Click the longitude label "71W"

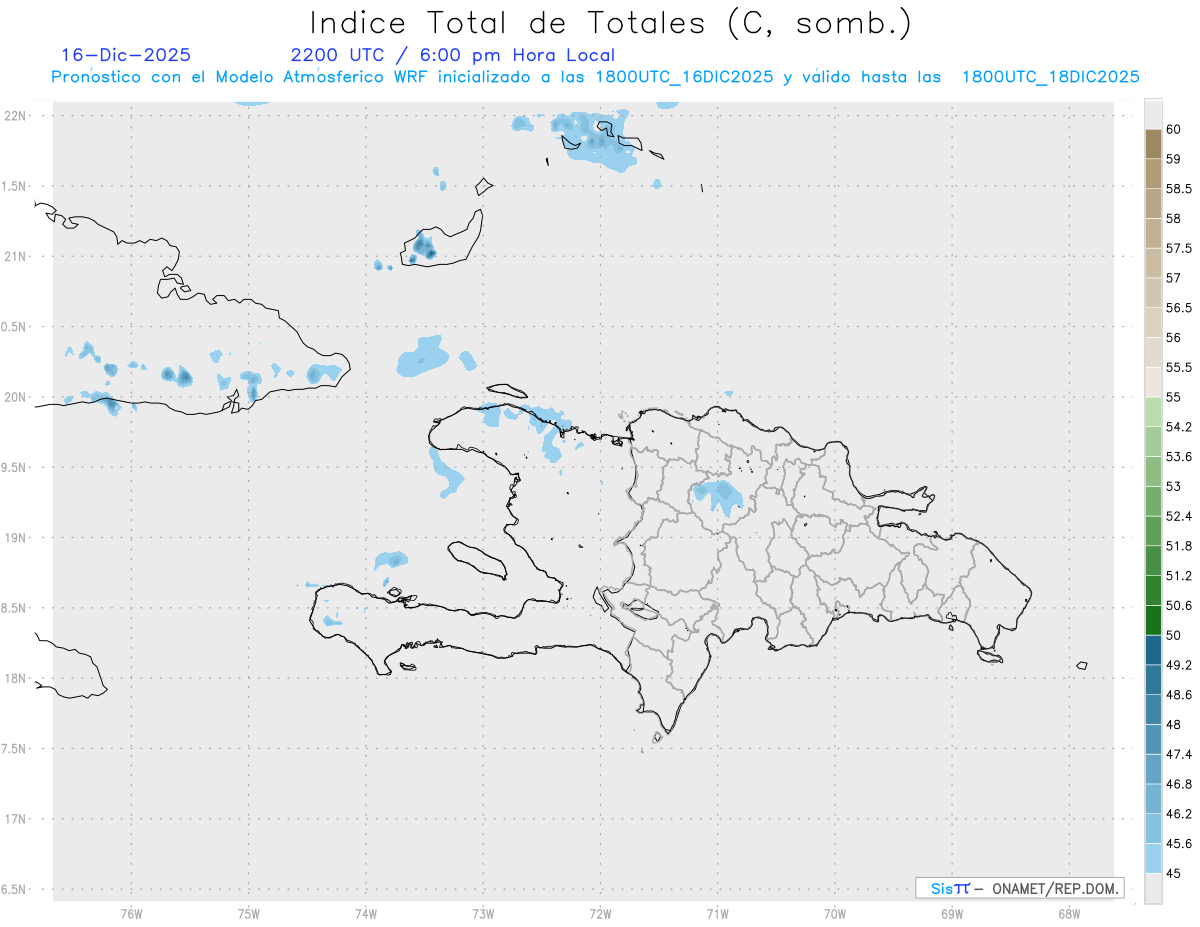(717, 913)
